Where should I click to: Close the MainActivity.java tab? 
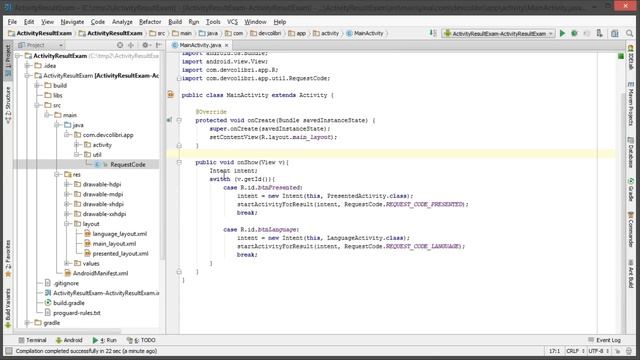coord(227,45)
